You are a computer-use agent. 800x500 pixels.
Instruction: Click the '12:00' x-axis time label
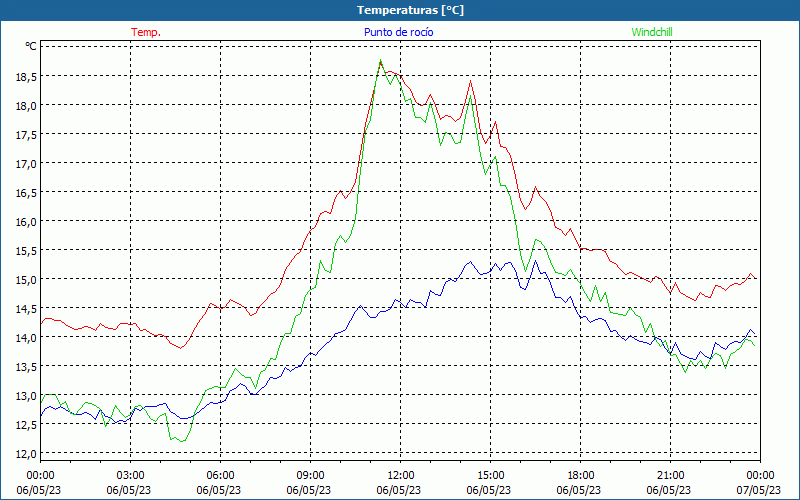[x=401, y=476]
